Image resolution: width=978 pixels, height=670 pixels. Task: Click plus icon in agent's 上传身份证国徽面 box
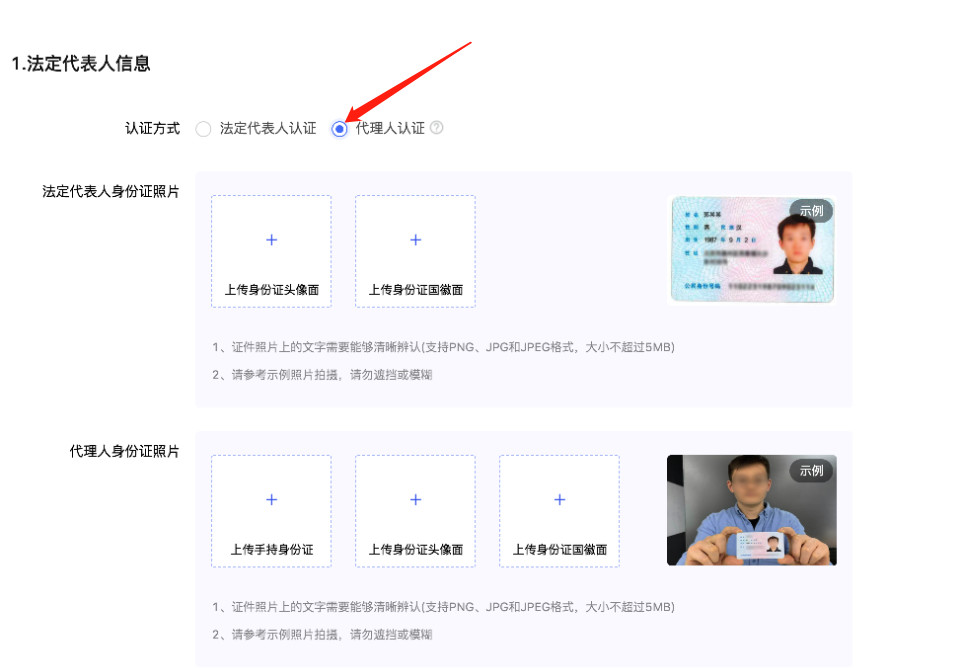click(x=559, y=499)
